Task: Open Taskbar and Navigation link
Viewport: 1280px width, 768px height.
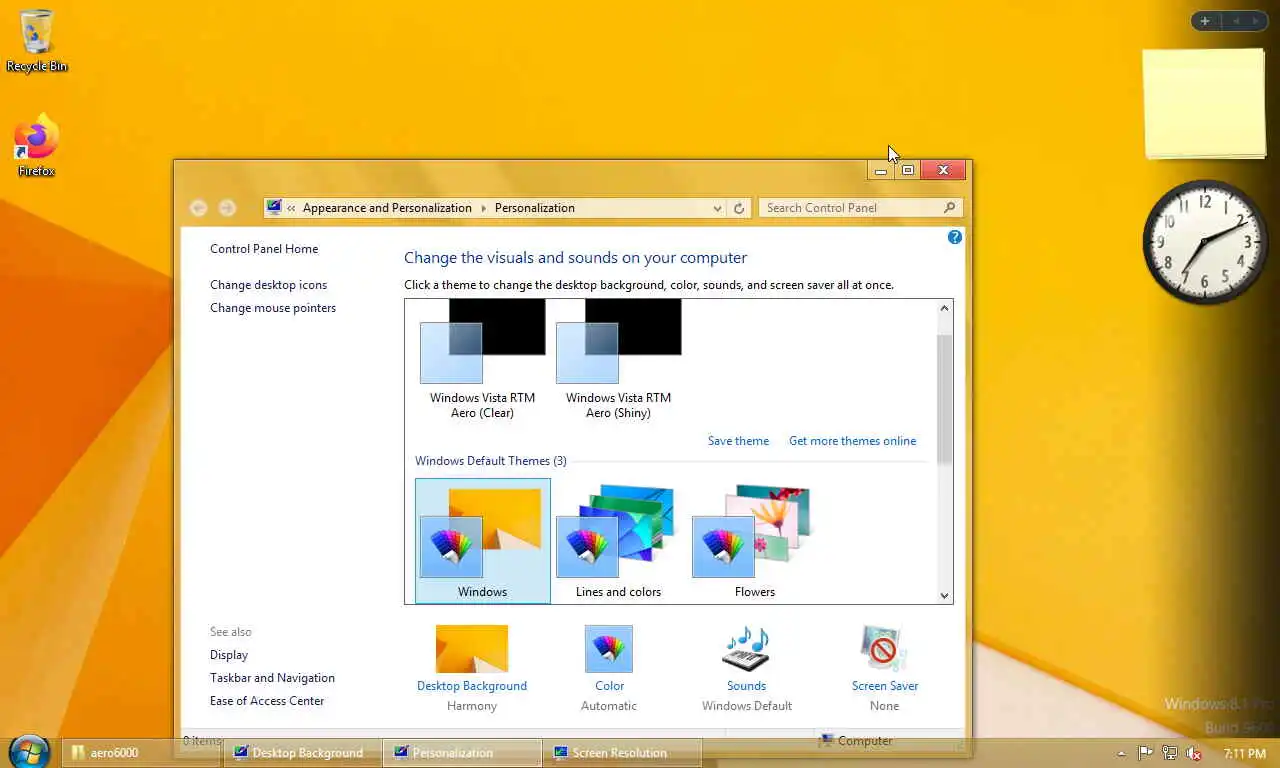Action: pyautogui.click(x=272, y=678)
